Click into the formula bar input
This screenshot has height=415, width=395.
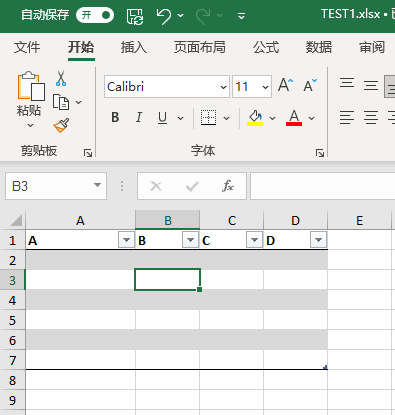click(x=323, y=186)
